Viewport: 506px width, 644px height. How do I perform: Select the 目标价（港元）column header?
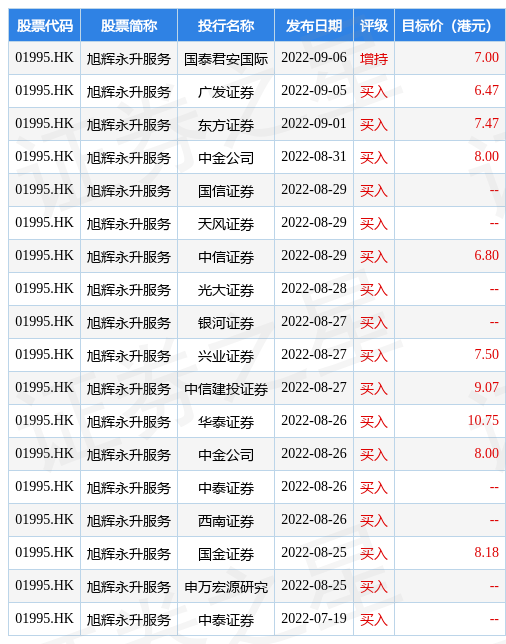[450, 25]
